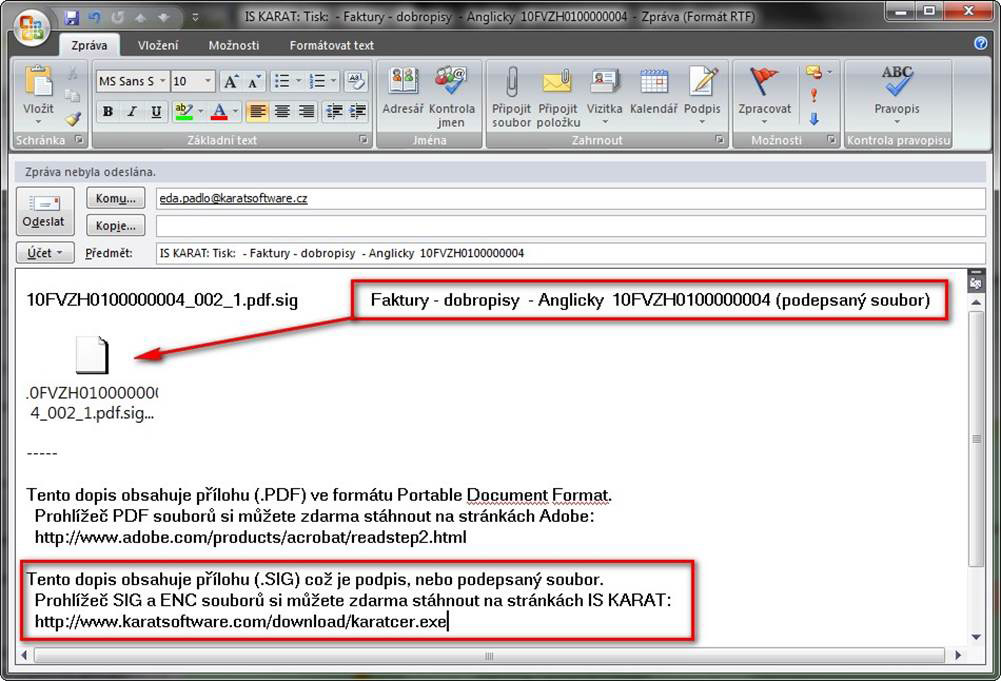Image resolution: width=1001 pixels, height=681 pixels.
Task: Insert Kalendář calendar
Action: point(653,92)
